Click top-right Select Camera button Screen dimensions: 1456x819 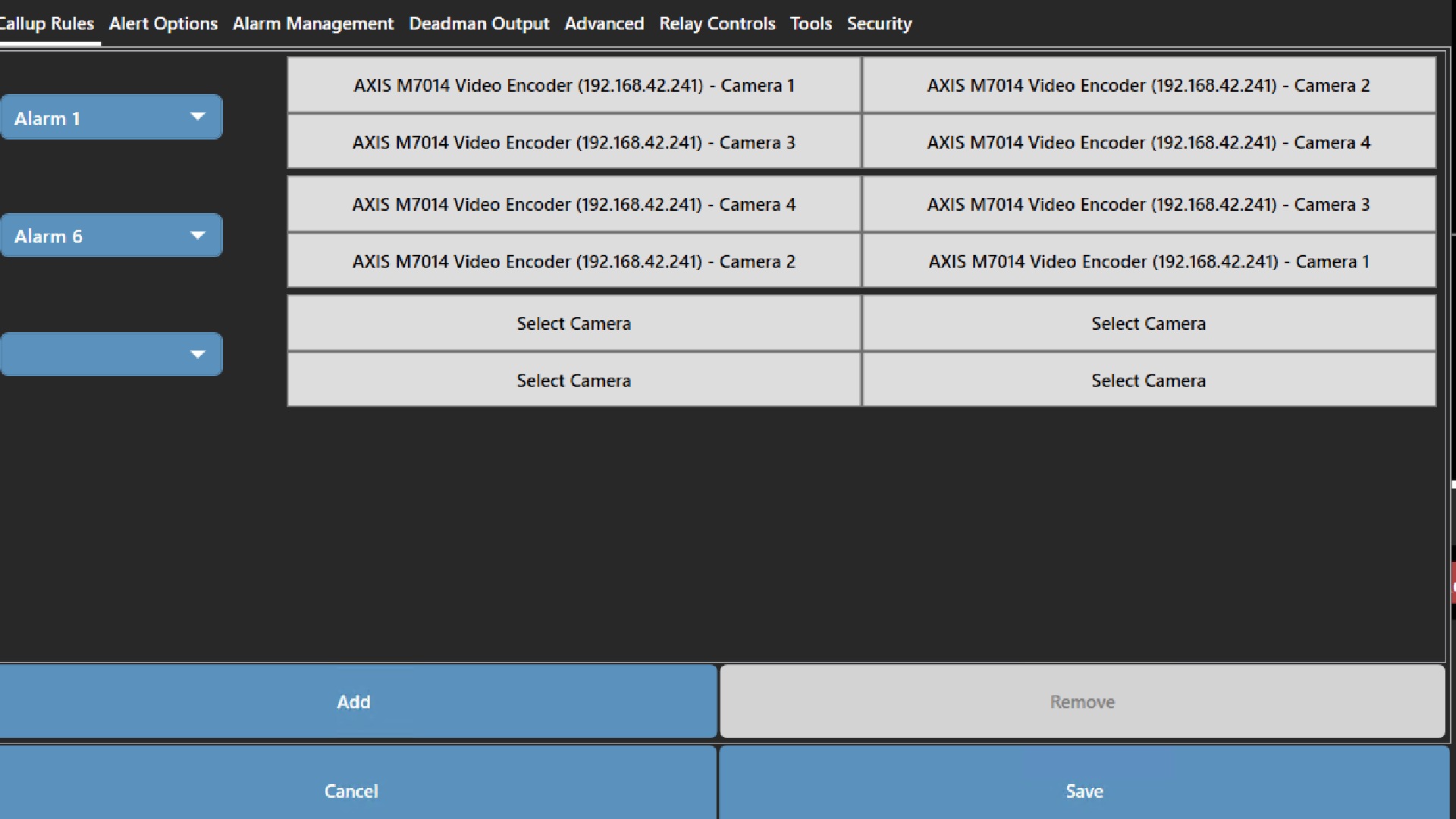(1149, 323)
